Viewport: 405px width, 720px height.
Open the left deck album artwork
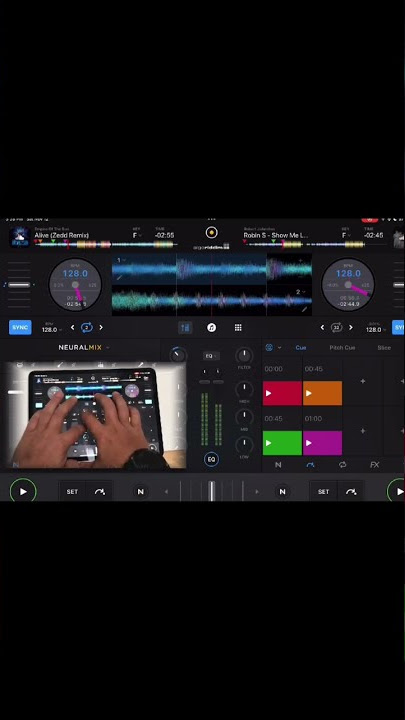19,237
